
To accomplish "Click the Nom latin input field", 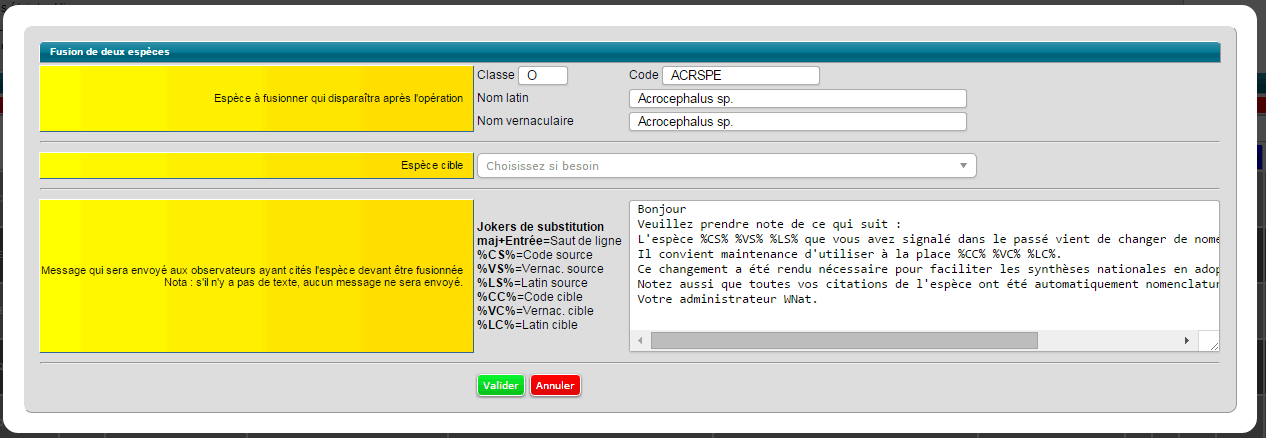I will (798, 98).
